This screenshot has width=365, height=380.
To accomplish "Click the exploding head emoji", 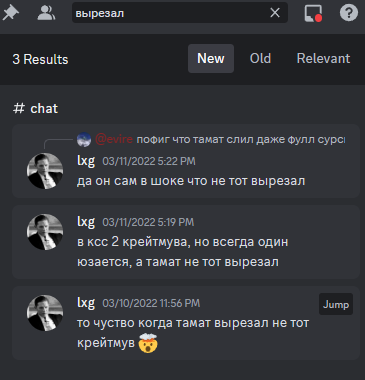I will 148,343.
